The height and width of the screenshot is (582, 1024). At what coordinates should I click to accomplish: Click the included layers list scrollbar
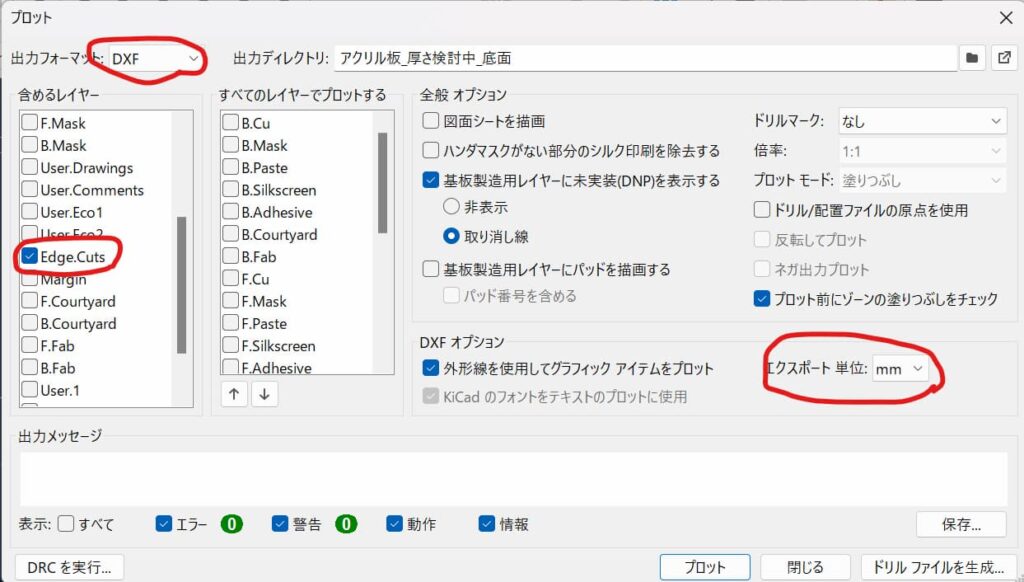pos(181,285)
